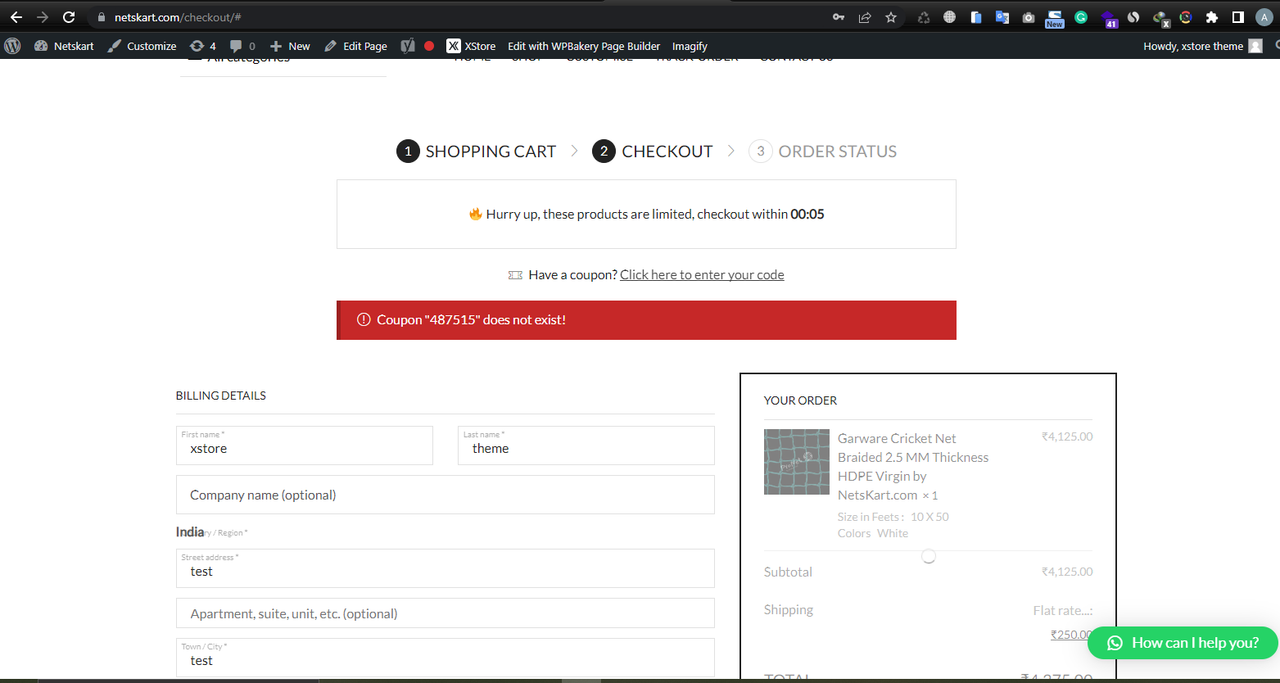
Task: Open the extension labeled New
Action: point(1055,18)
